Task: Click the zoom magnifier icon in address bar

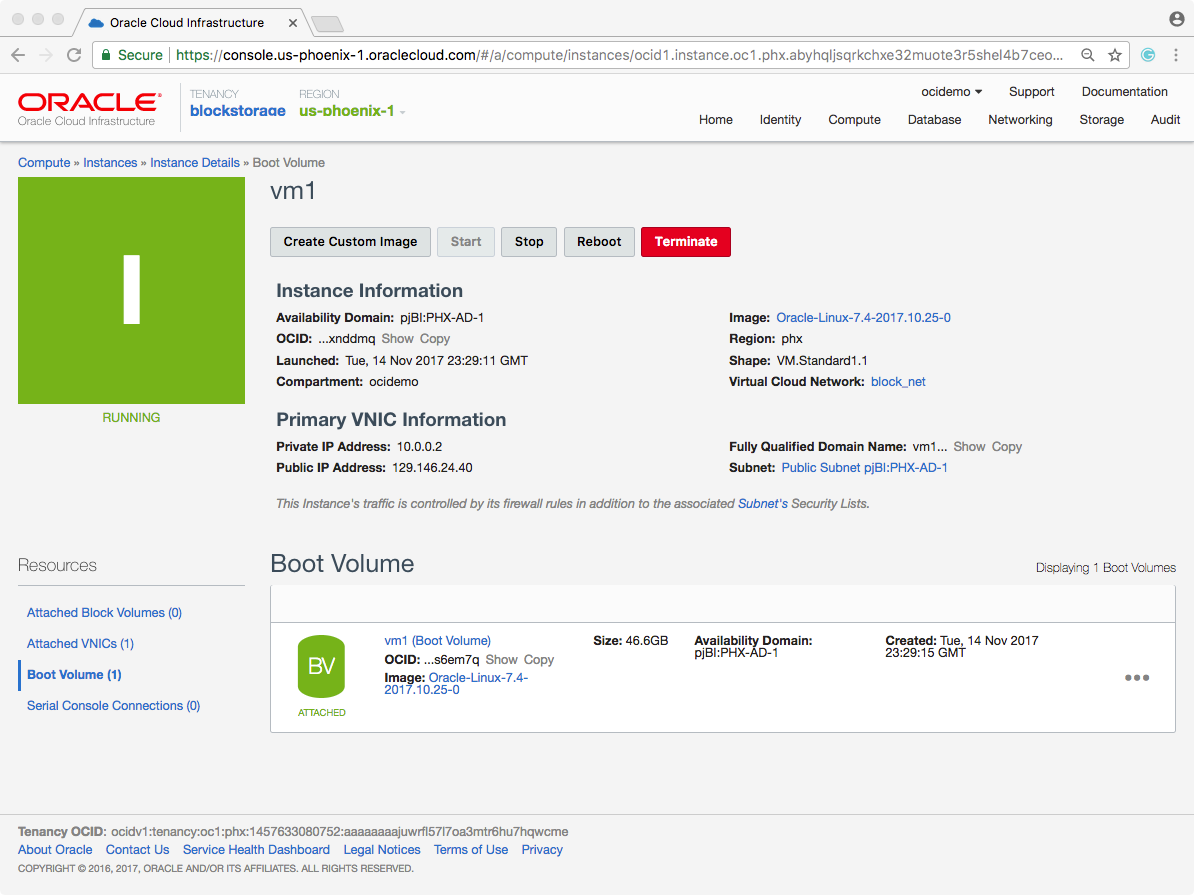Action: click(1087, 55)
